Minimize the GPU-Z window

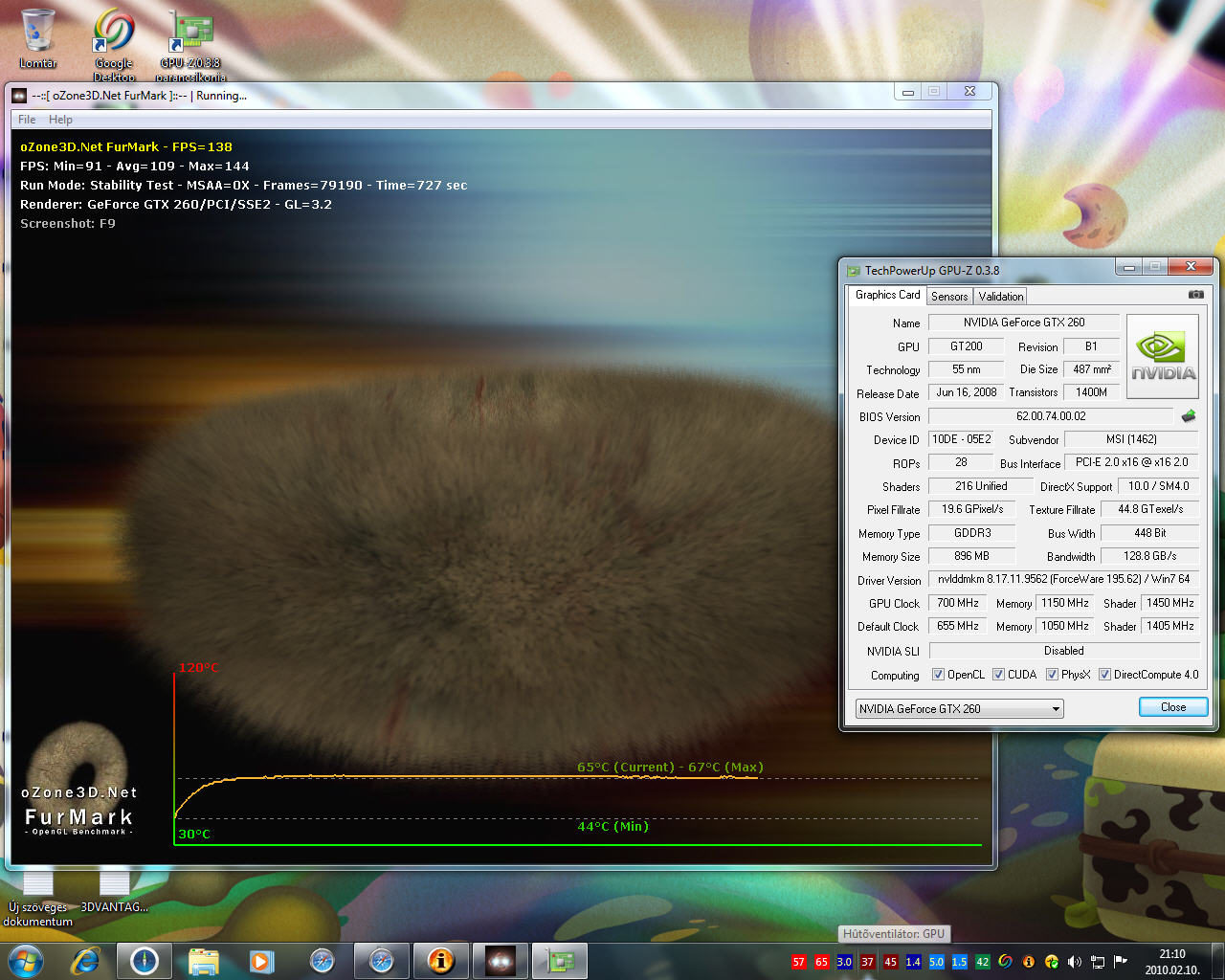point(1128,267)
